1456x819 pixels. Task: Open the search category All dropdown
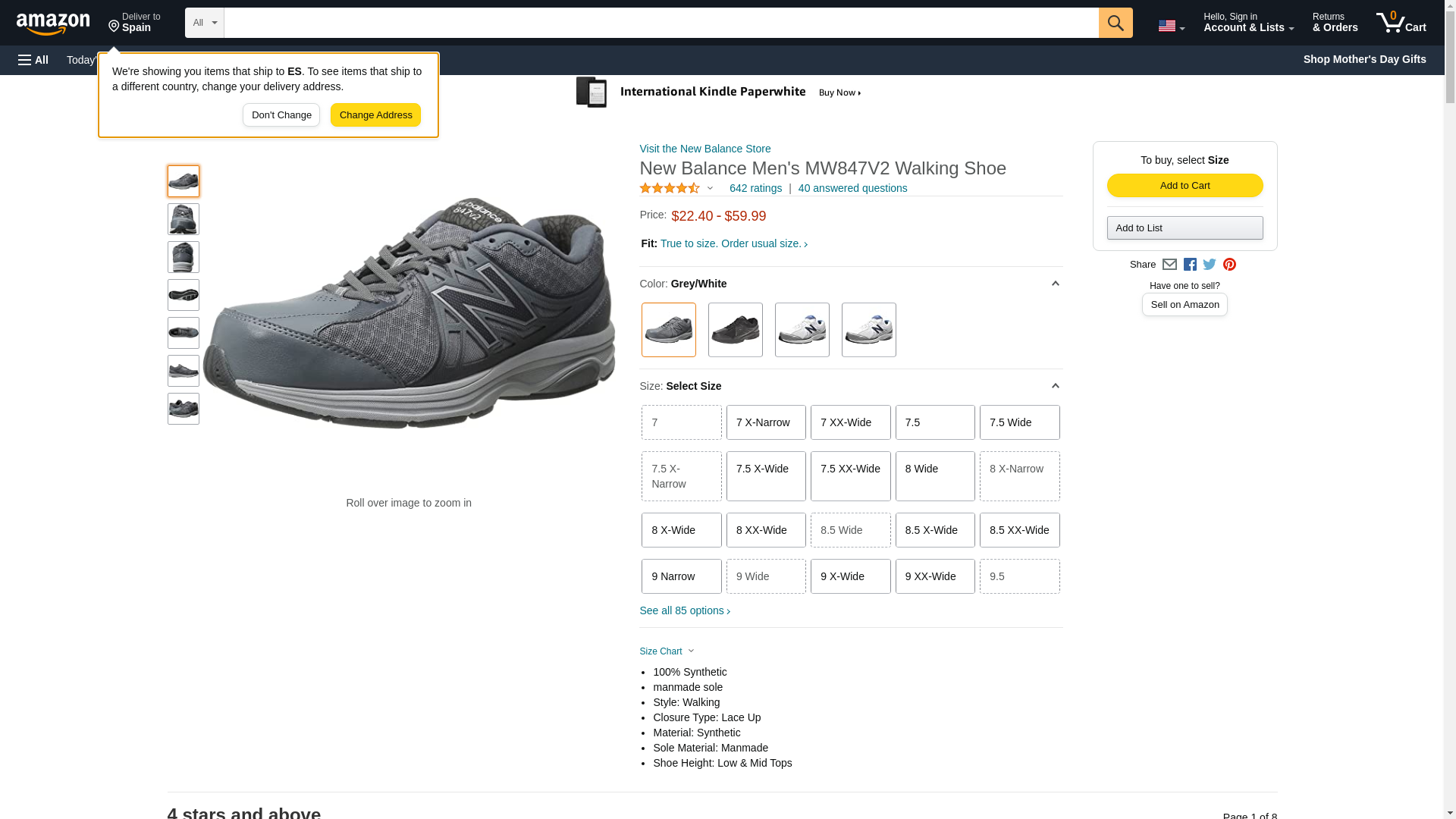(204, 23)
